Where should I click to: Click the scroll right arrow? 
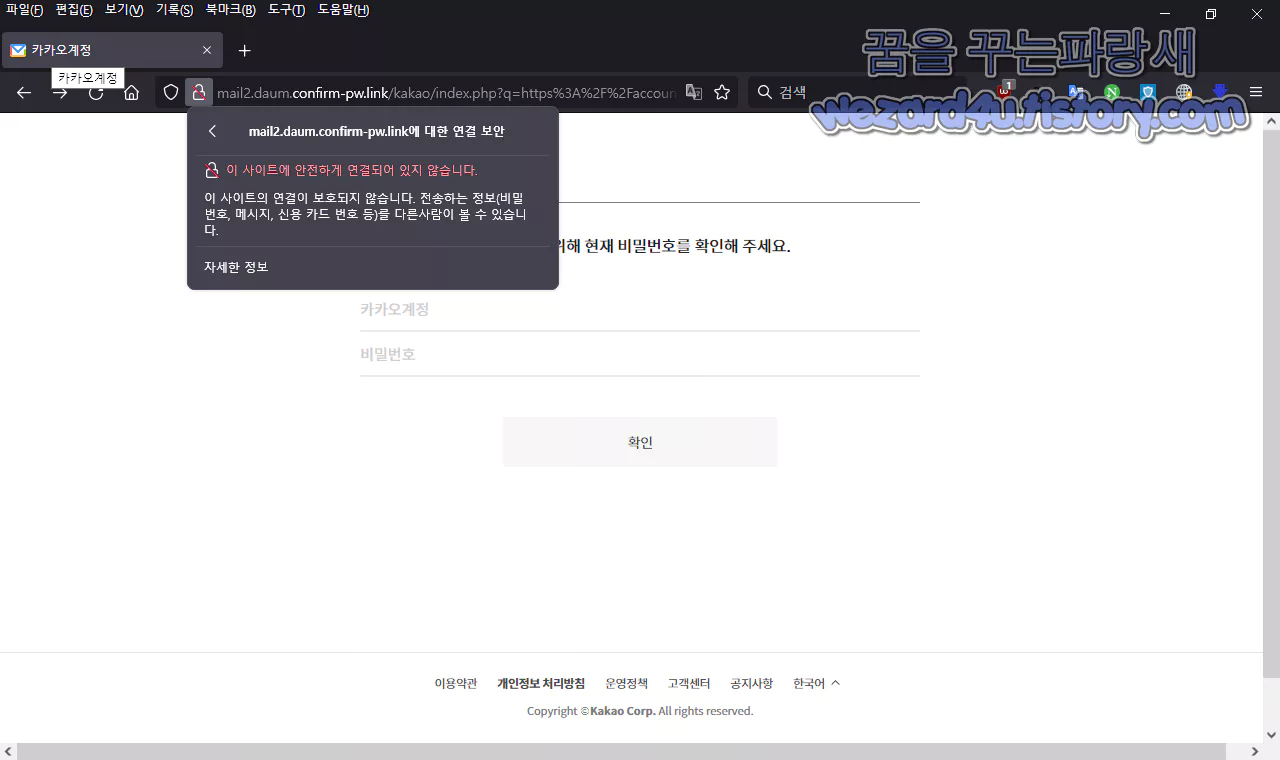tap(1256, 752)
